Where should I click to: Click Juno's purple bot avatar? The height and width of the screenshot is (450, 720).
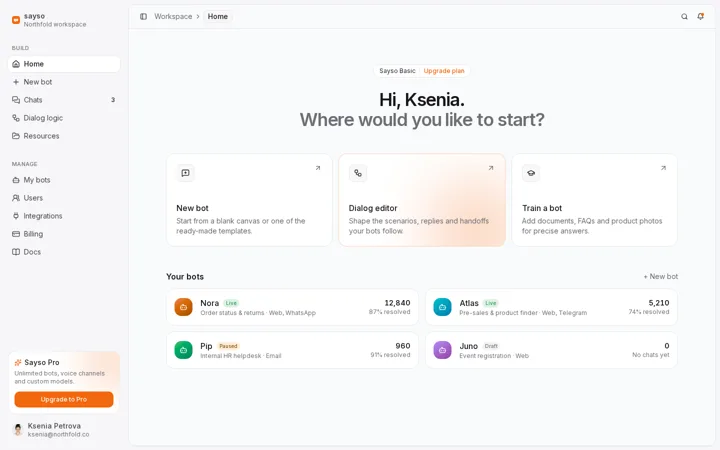coord(442,350)
